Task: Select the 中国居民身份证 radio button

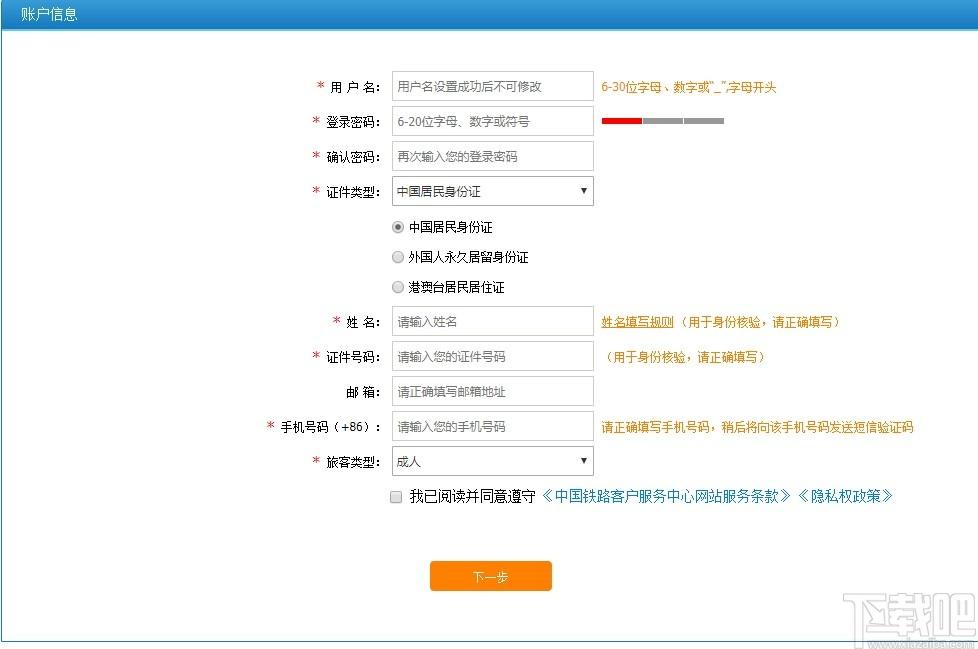Action: tap(398, 227)
